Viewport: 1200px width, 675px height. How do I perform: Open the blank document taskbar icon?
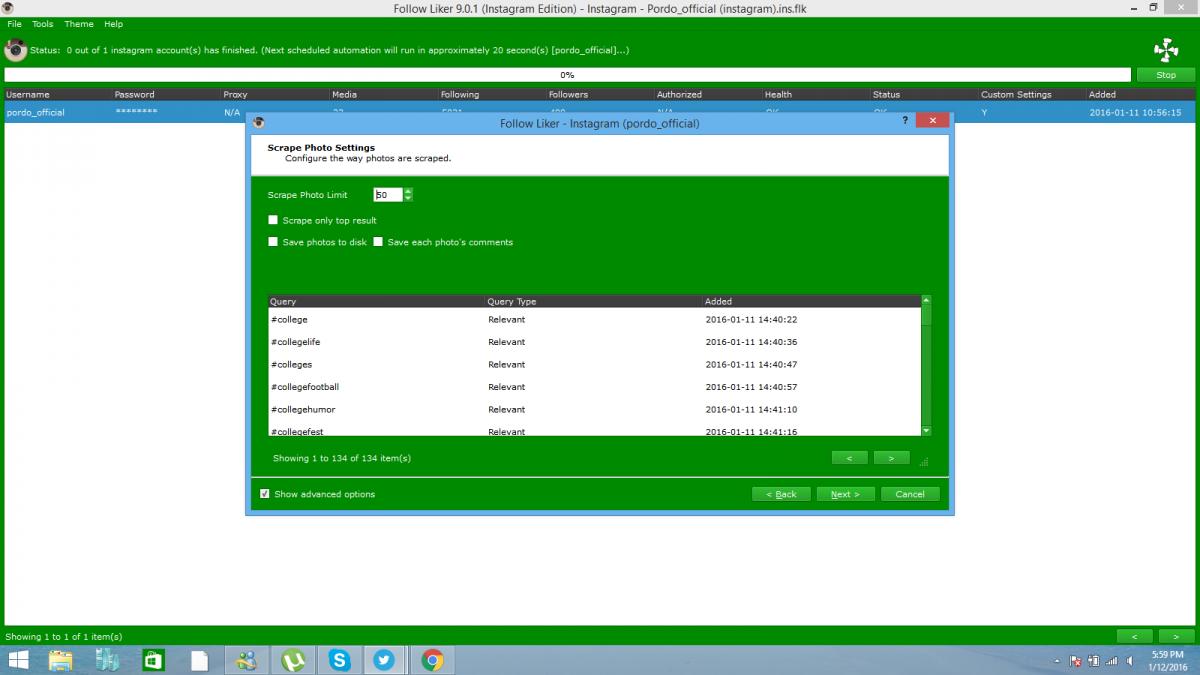(200, 660)
